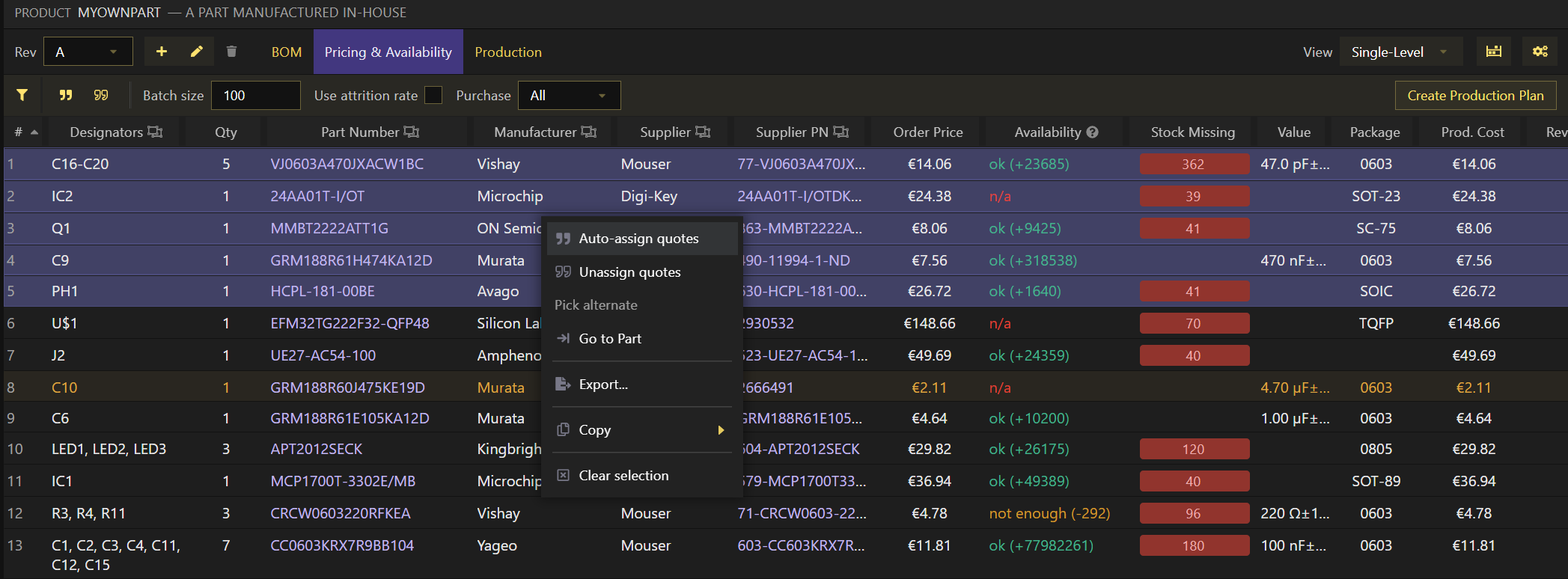Click manufacturer 'Yageo' cell

click(x=497, y=545)
